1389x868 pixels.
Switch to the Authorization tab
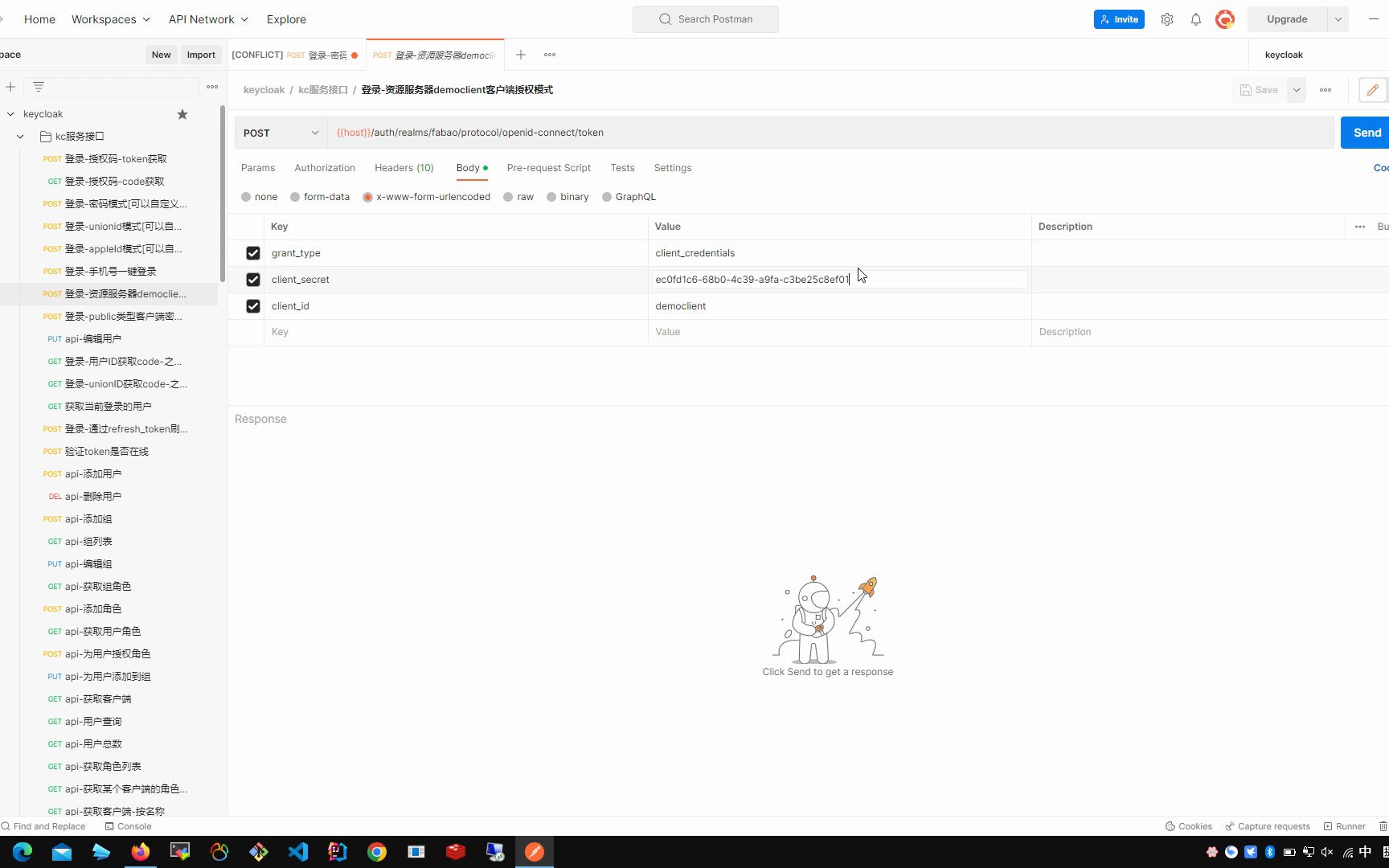click(x=325, y=168)
